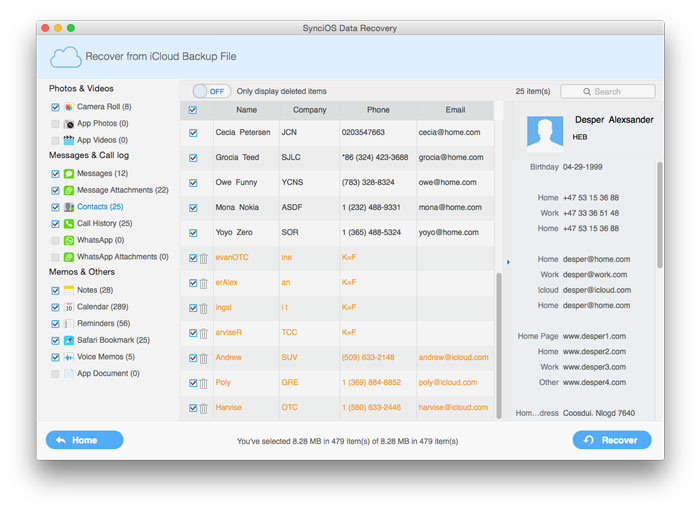
Task: Open the Calendar (289) category
Action: pyautogui.click(x=103, y=307)
